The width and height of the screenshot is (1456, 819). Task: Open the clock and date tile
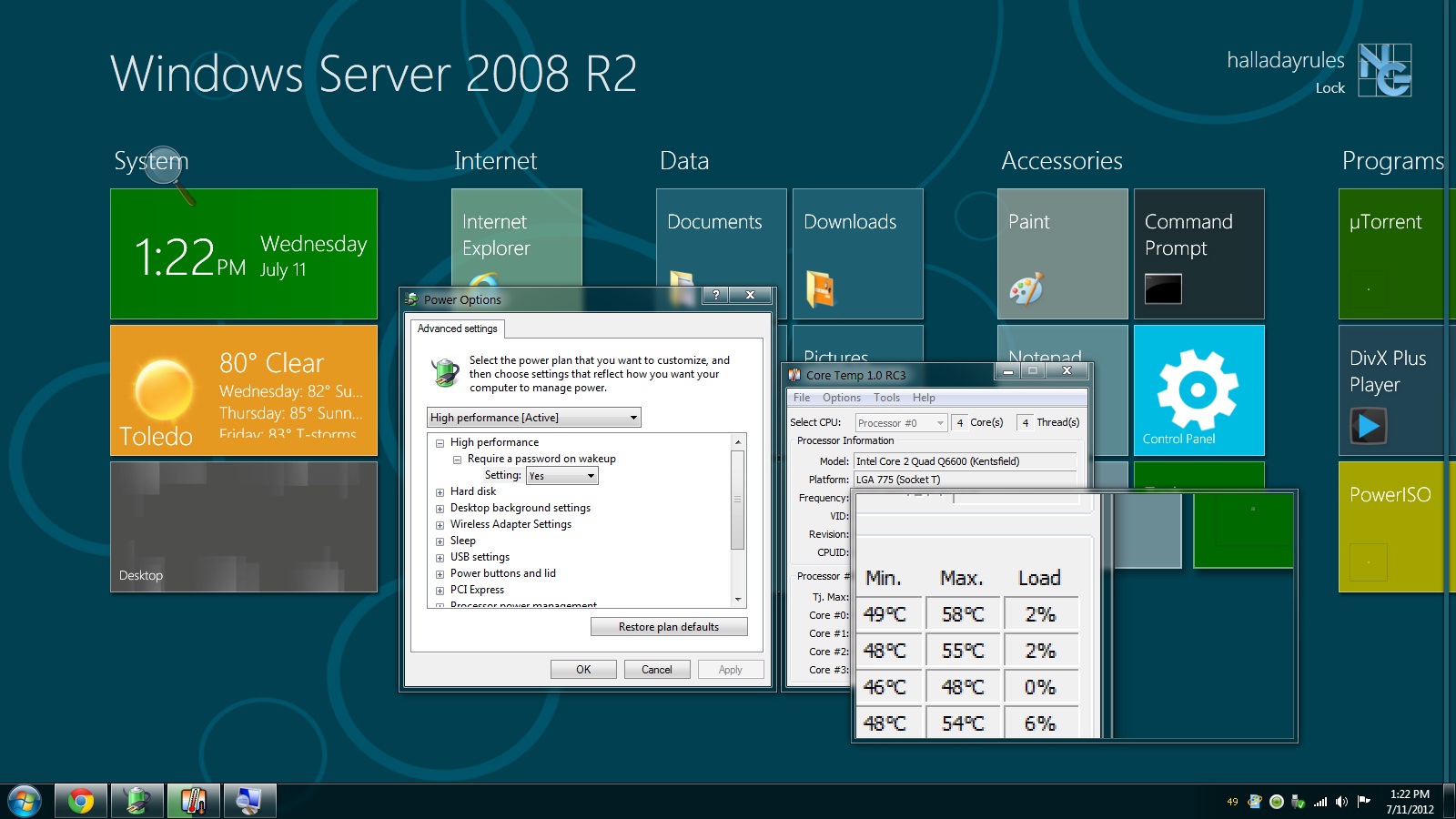click(244, 254)
